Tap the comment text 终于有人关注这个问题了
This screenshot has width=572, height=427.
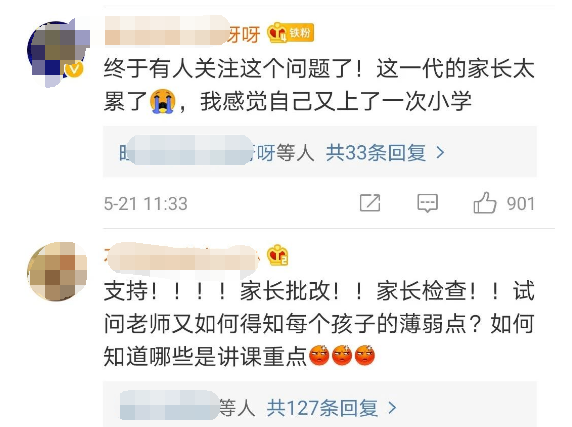pos(233,69)
